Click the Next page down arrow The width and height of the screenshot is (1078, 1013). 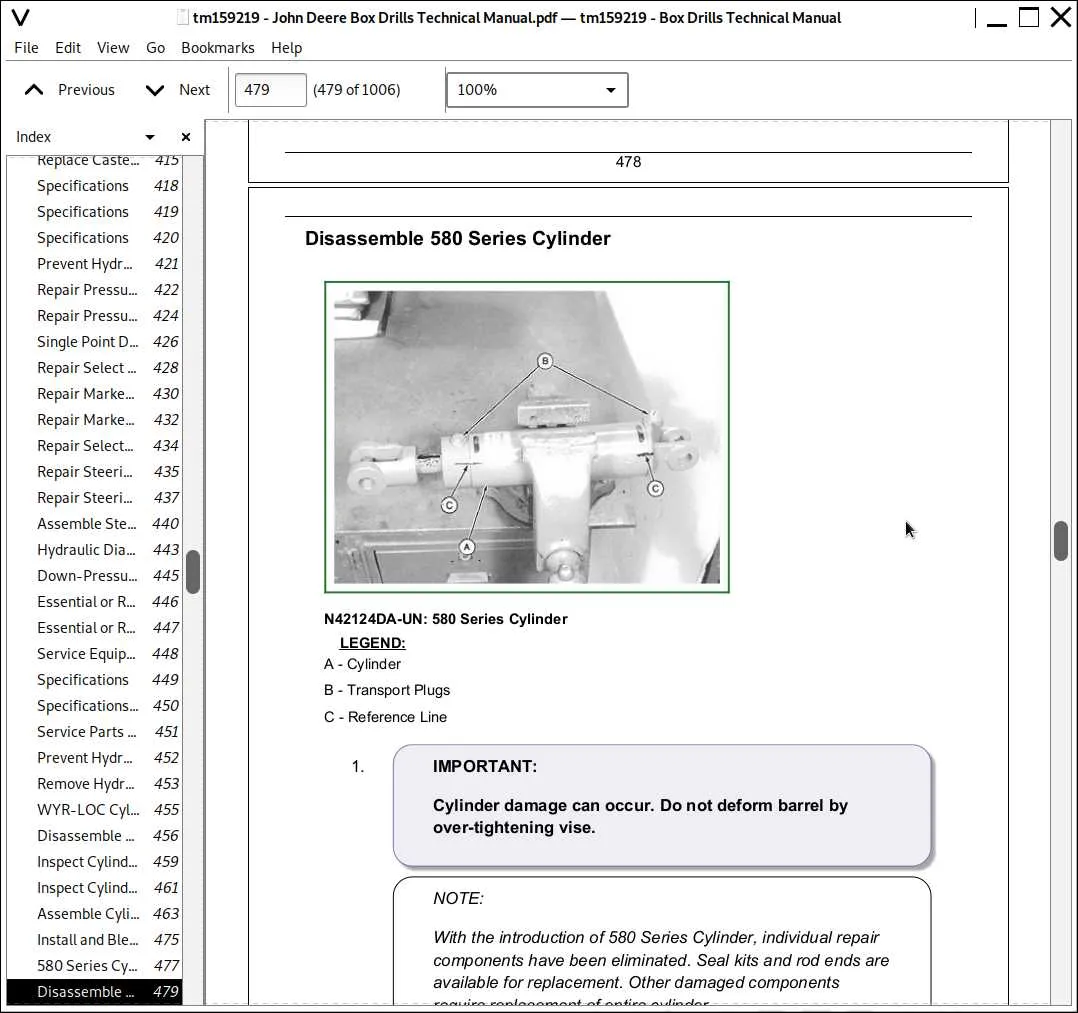[155, 90]
